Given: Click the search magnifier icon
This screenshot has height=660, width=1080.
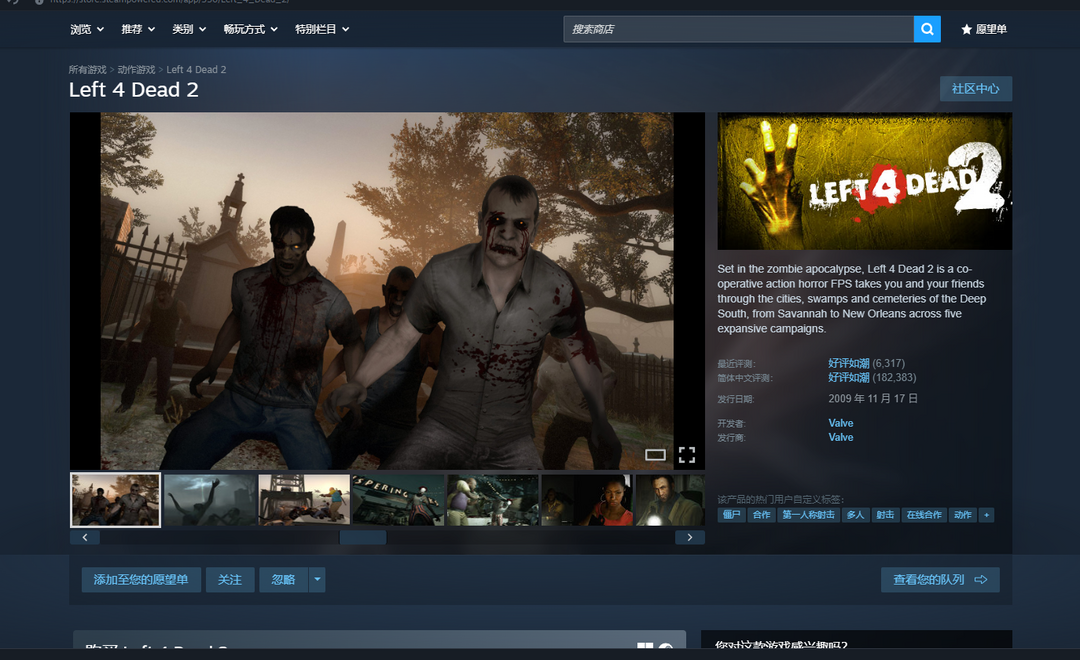Looking at the screenshot, I should (x=927, y=29).
